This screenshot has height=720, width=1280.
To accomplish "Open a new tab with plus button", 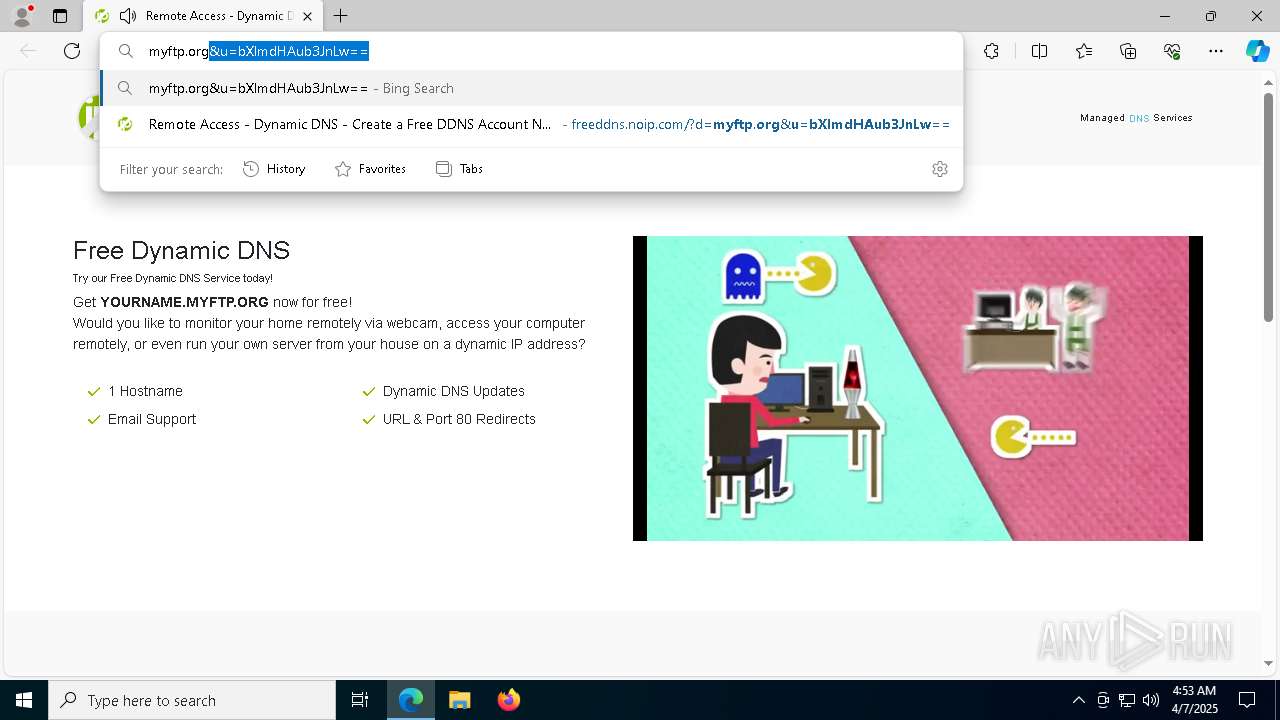I will tap(341, 16).
